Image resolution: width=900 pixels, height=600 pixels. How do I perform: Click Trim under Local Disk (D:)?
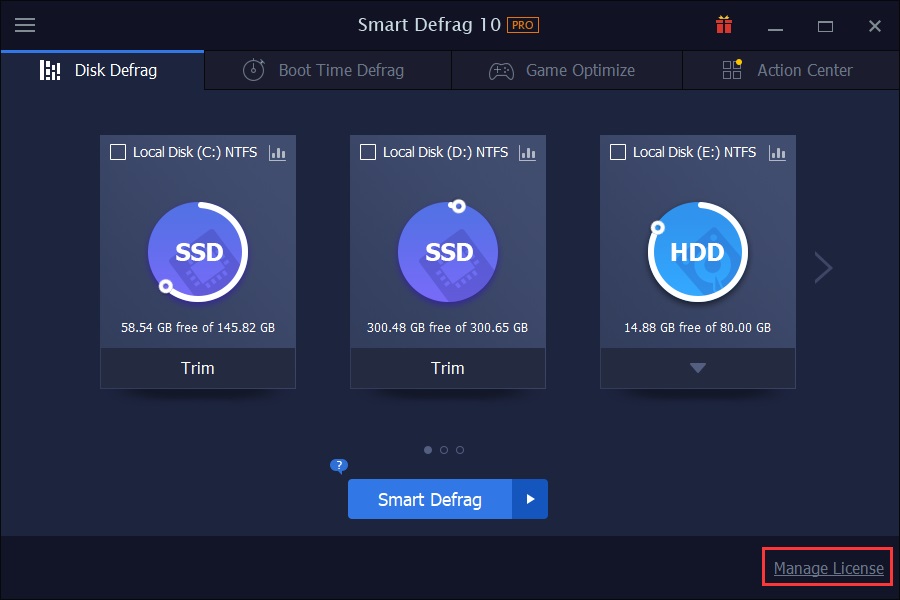click(x=448, y=368)
